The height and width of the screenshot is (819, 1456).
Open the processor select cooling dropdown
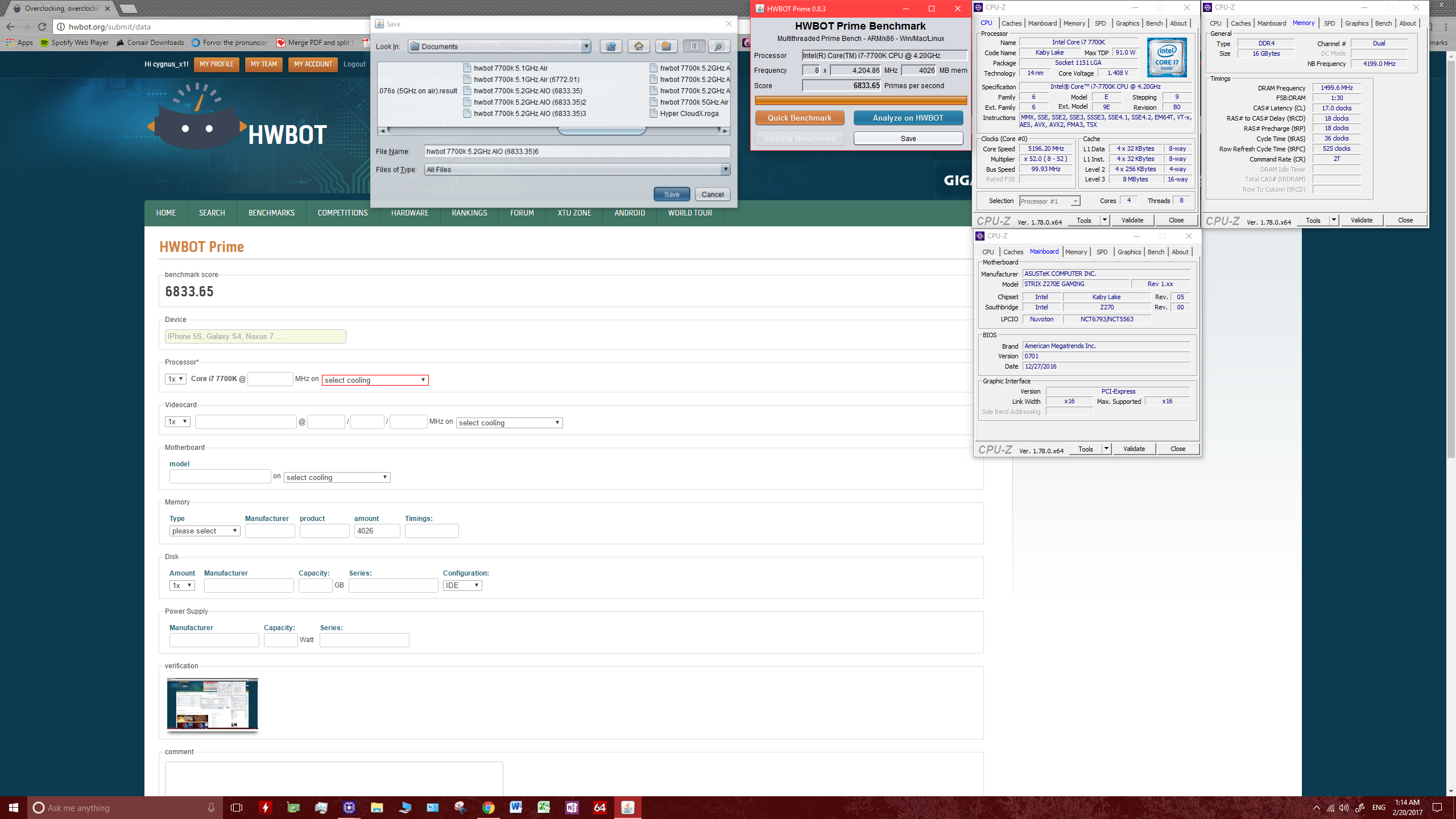click(375, 380)
